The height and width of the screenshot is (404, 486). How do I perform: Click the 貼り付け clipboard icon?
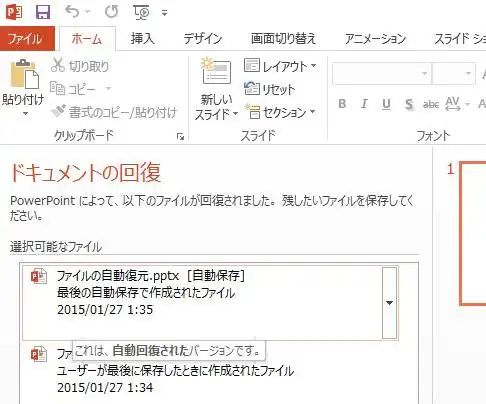pos(24,74)
